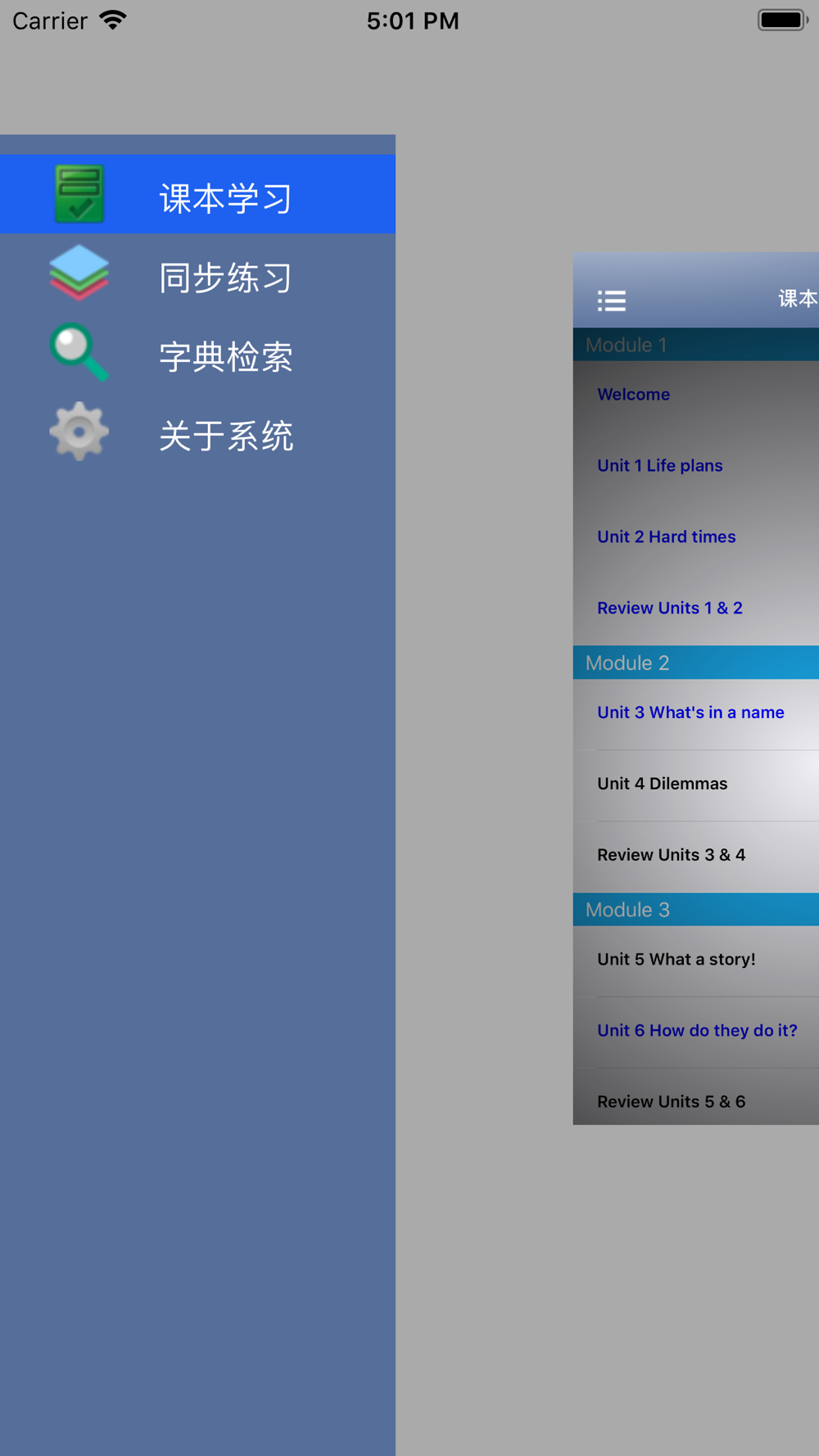
Task: Select Unit 4 Dilemmas row
Action: tap(696, 785)
